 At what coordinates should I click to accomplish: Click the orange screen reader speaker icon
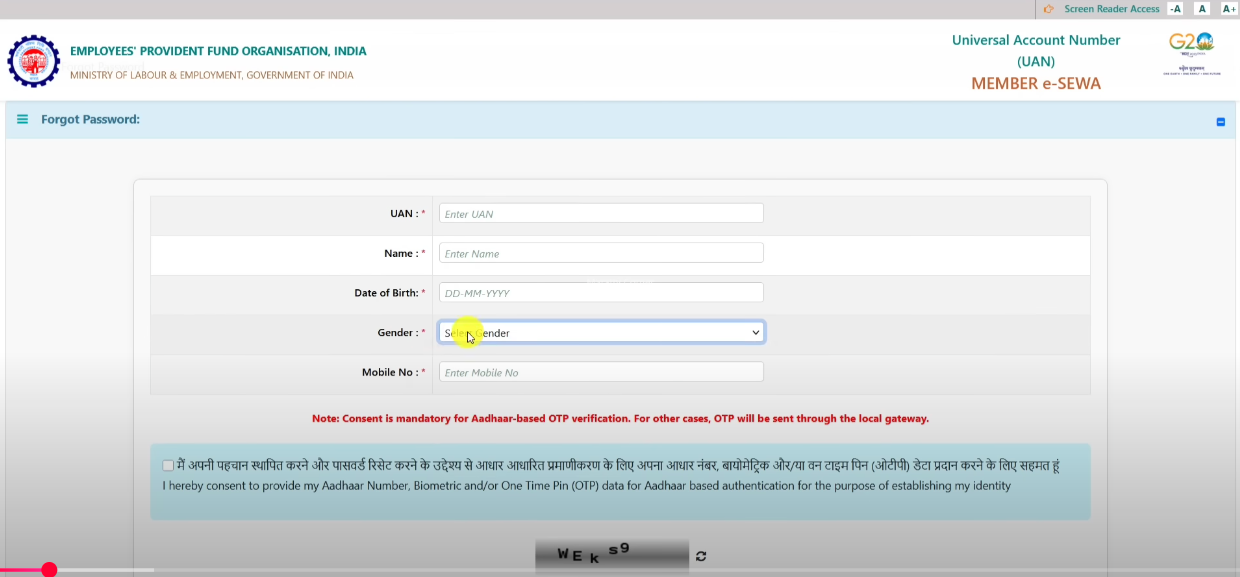1048,9
